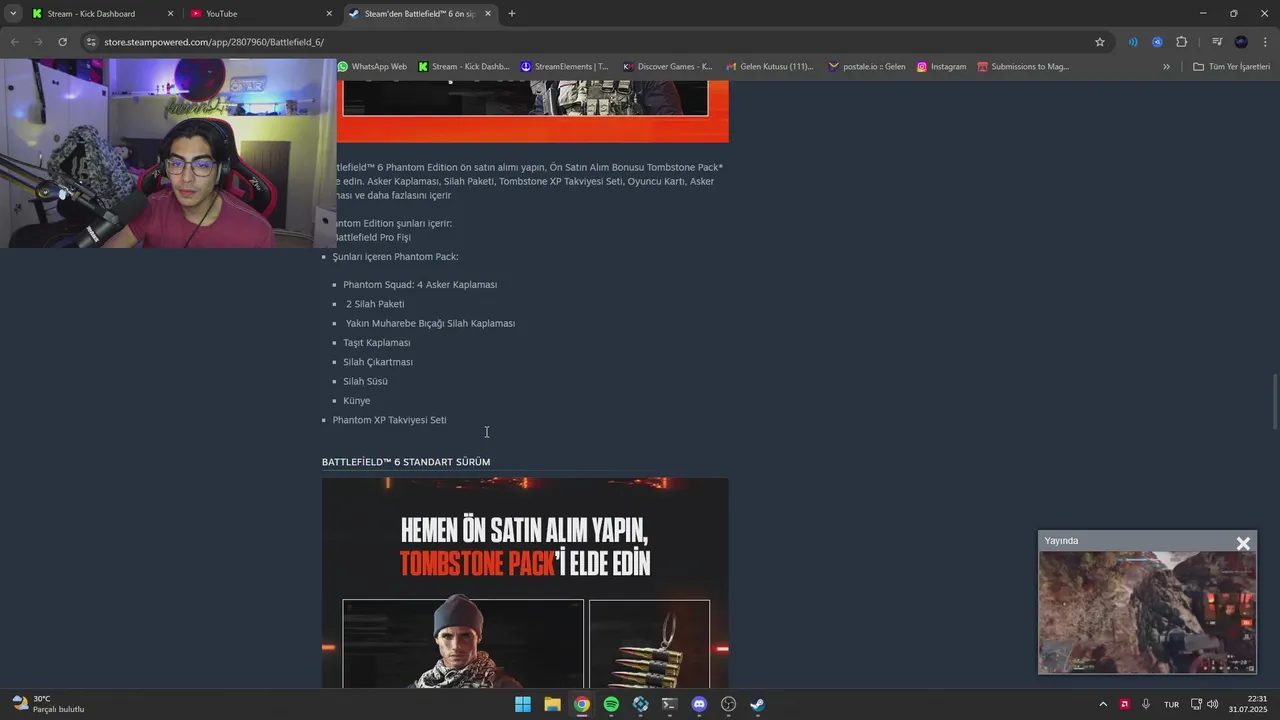The height and width of the screenshot is (720, 1280).
Task: Open the Extensions puzzle menu
Action: [1182, 42]
